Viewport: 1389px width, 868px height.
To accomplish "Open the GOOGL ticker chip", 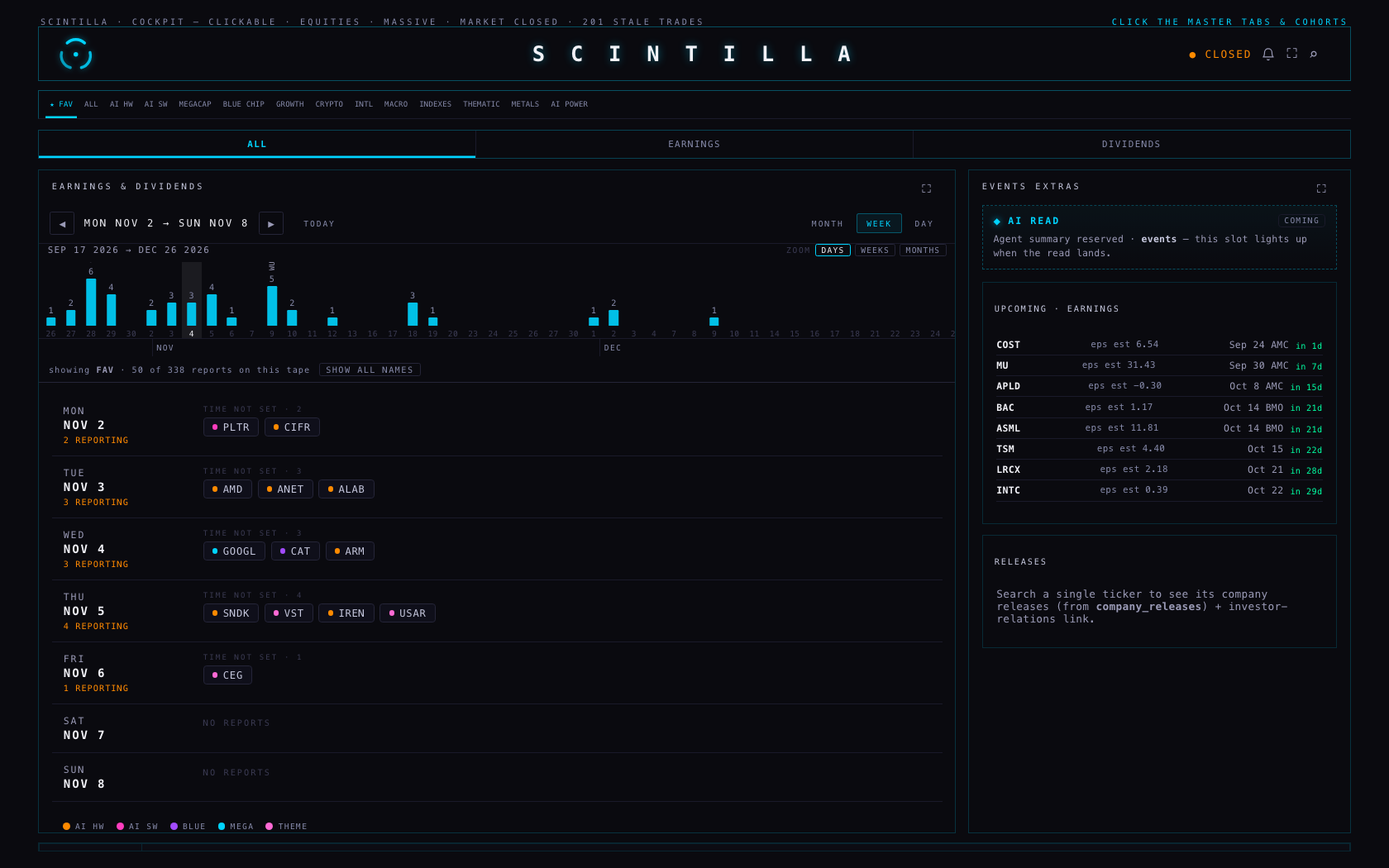I will click(234, 551).
